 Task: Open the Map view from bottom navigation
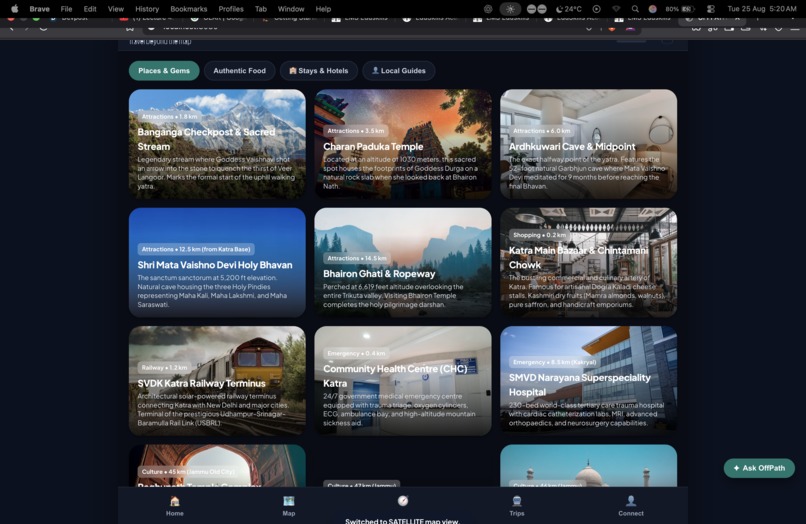[x=288, y=505]
